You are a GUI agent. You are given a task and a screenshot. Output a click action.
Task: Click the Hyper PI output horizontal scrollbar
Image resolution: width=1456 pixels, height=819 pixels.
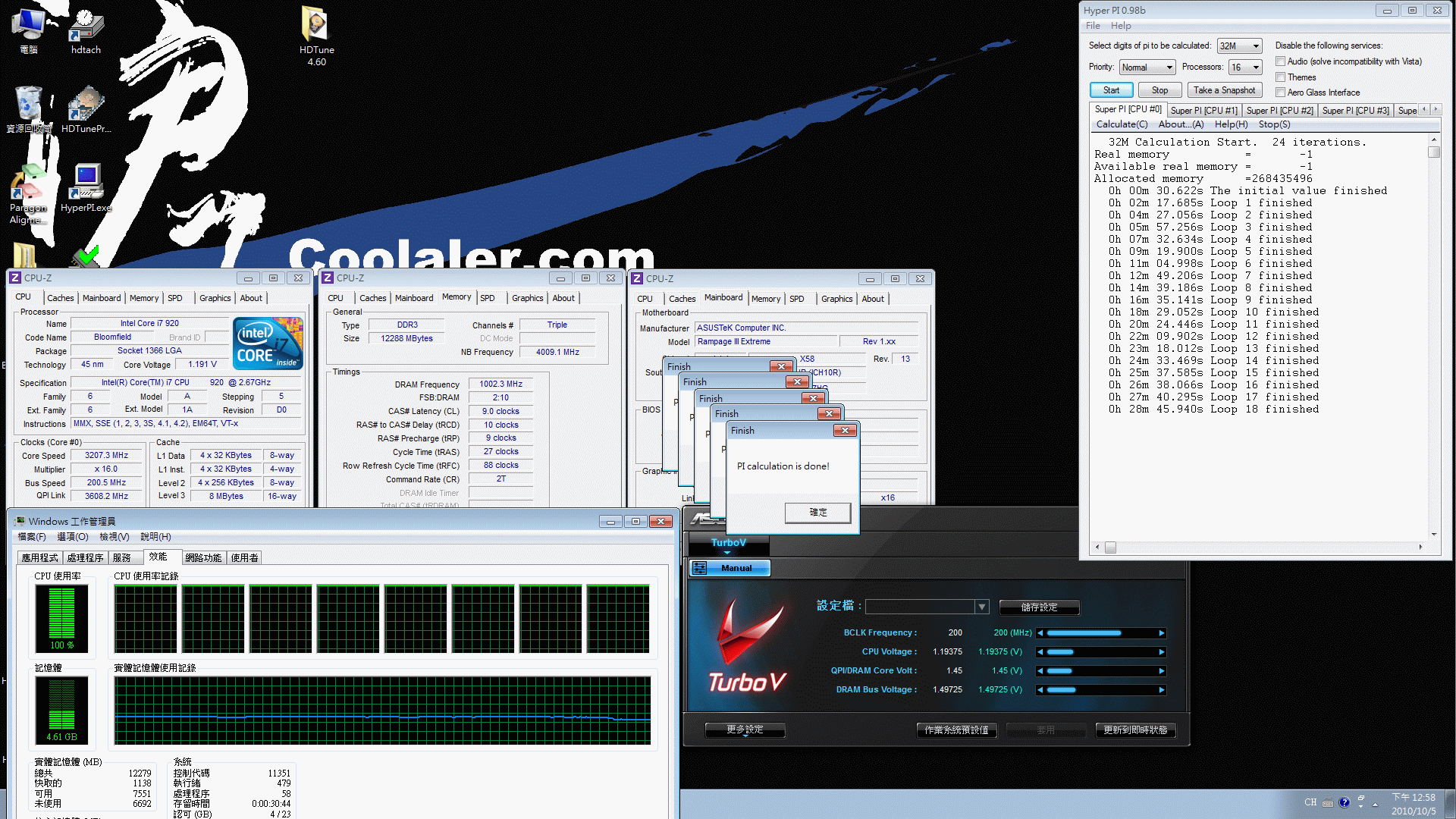pyautogui.click(x=1259, y=547)
